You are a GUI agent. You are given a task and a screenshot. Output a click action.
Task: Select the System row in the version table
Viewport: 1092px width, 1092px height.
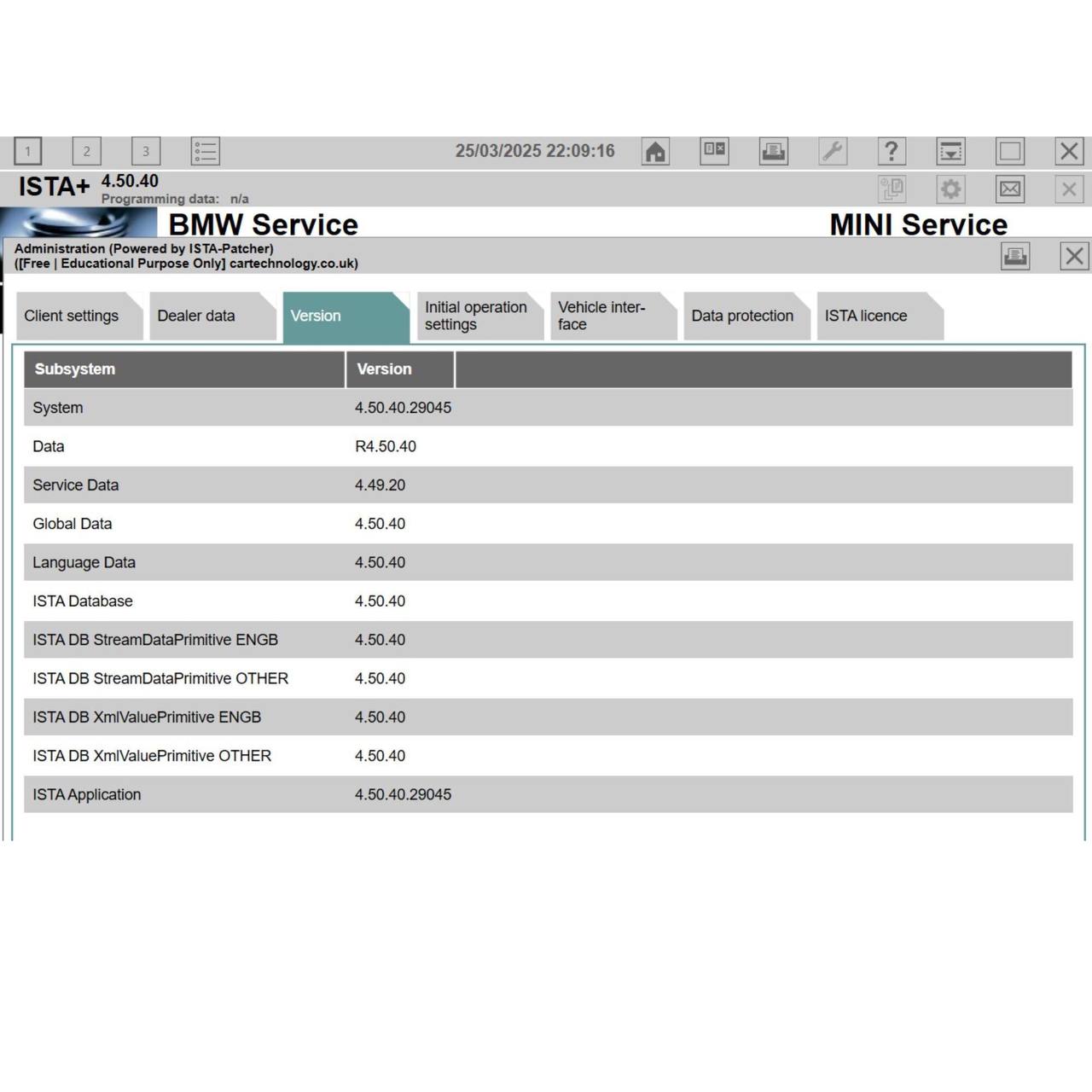point(256,408)
